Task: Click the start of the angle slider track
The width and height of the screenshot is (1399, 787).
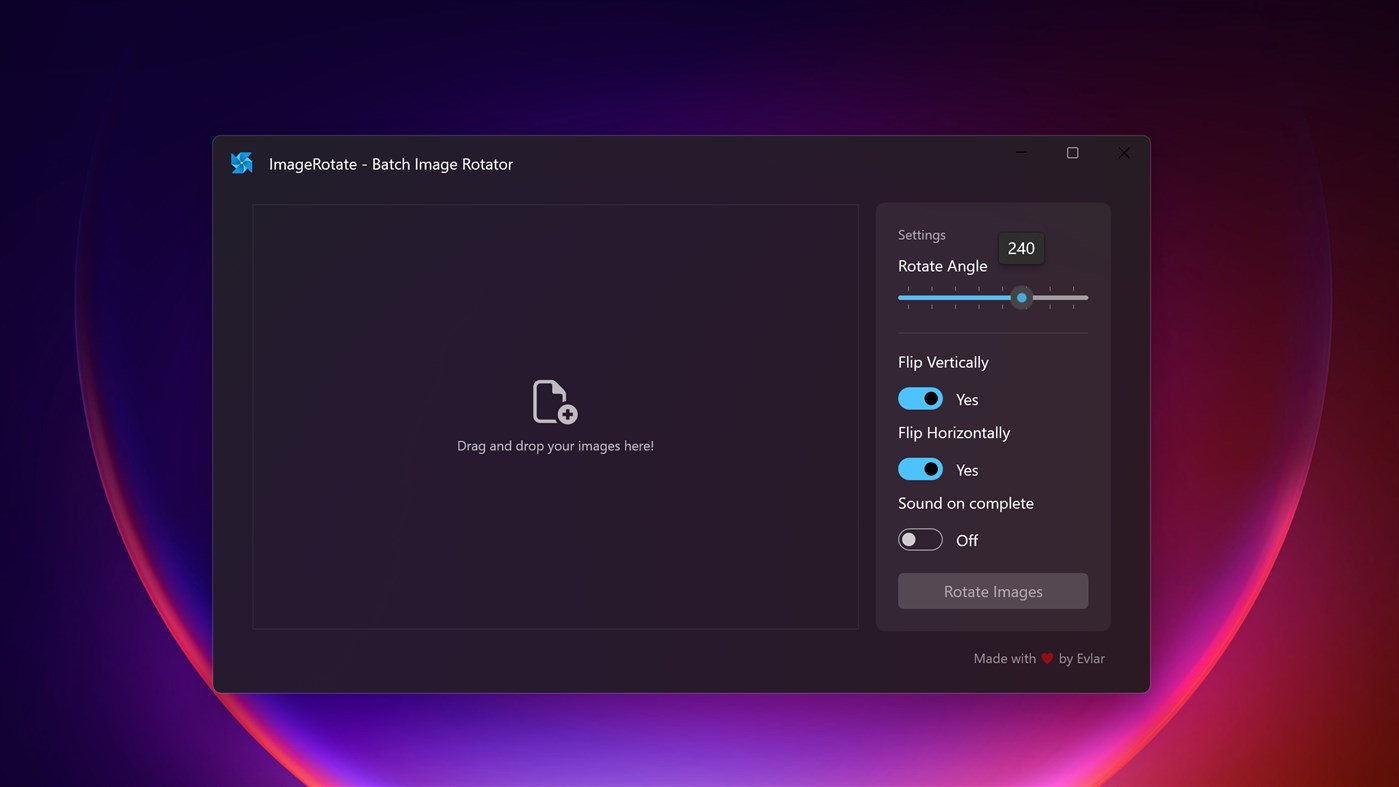Action: click(901, 297)
